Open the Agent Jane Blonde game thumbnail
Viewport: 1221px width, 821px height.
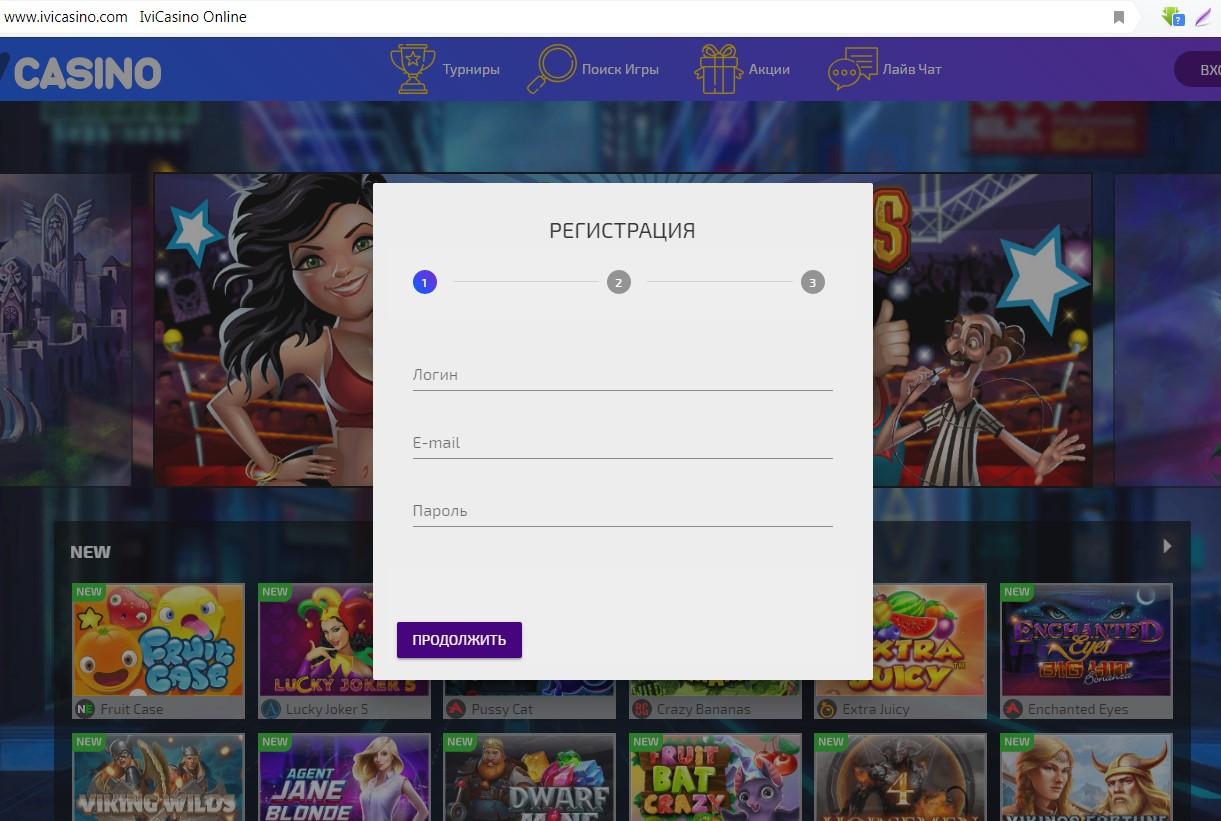(344, 777)
